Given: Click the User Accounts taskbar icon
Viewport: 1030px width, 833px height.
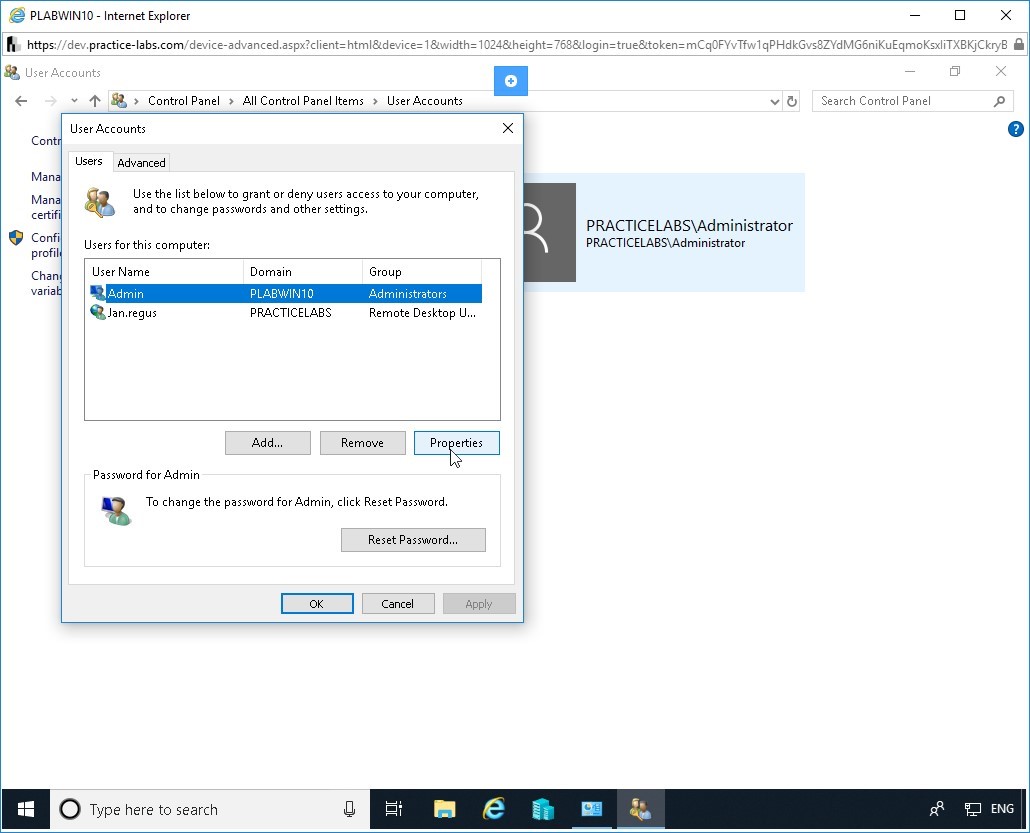Looking at the screenshot, I should point(640,809).
